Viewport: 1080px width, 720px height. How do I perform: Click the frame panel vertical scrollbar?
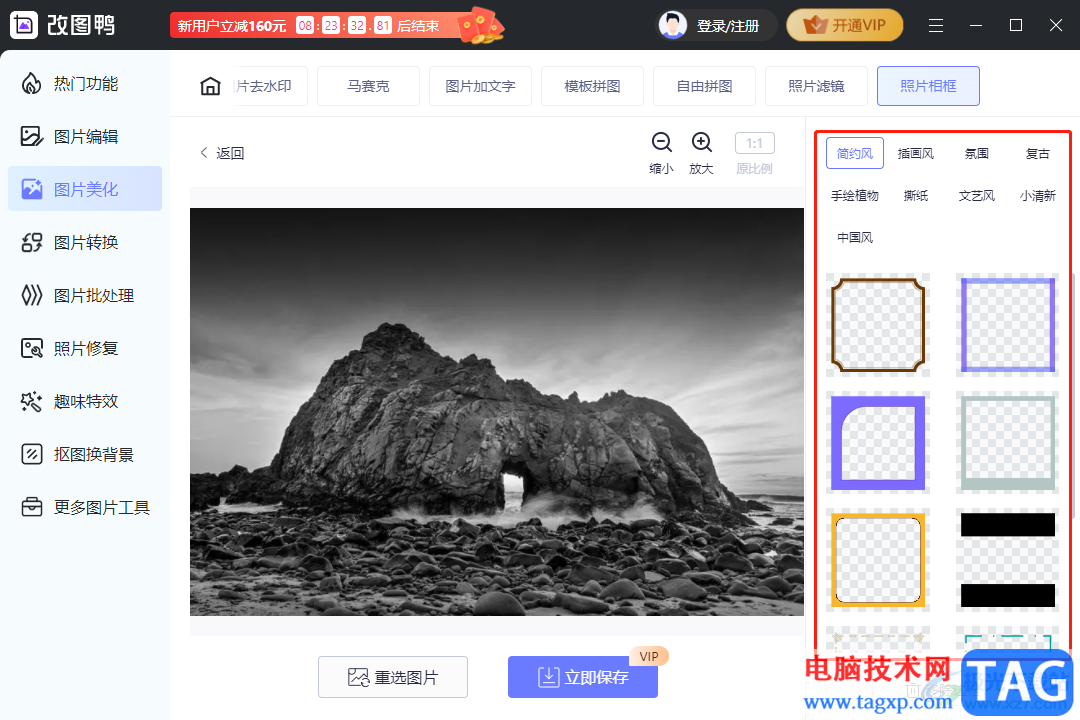pyautogui.click(x=1072, y=396)
